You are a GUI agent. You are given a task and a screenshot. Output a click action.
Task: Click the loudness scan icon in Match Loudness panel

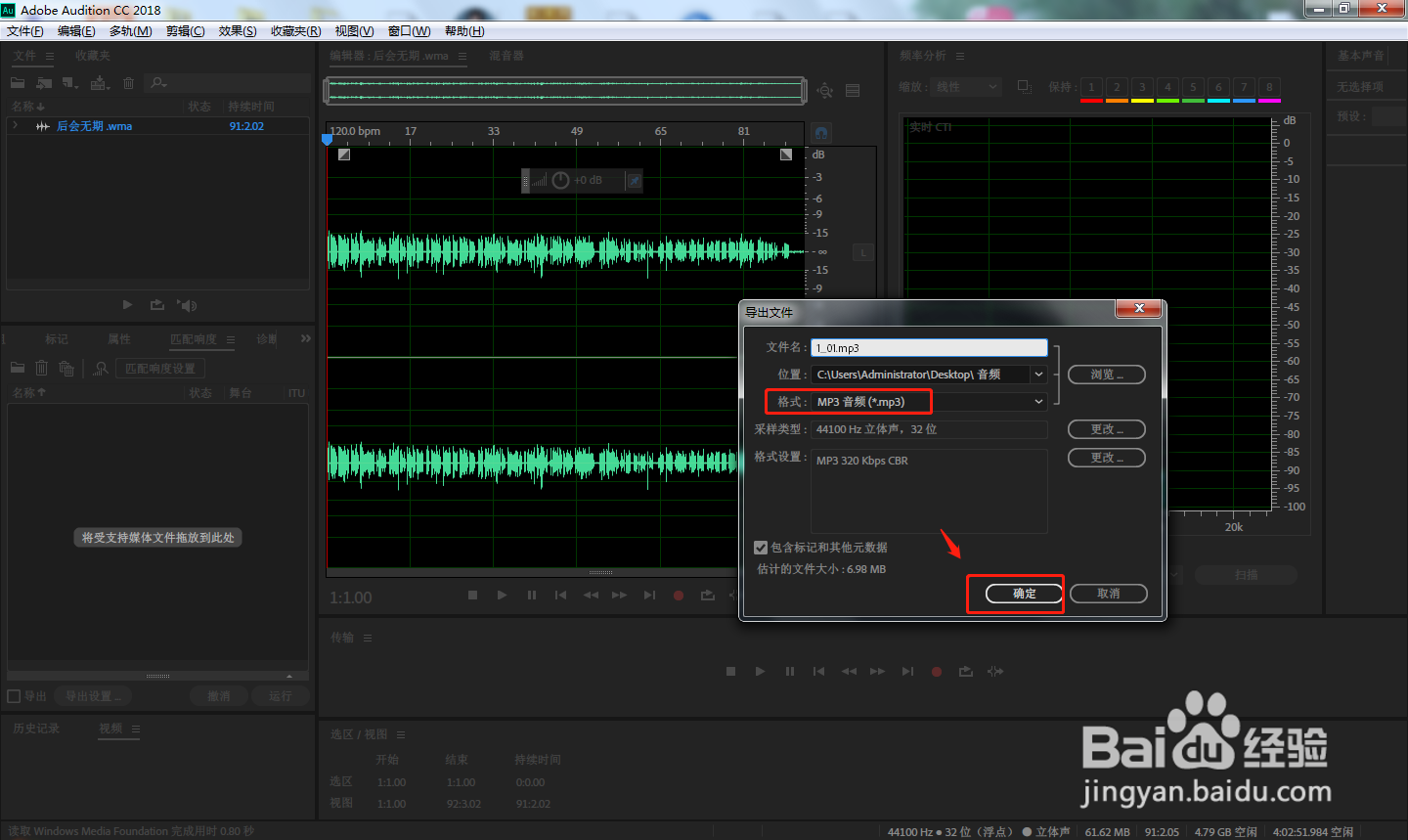click(101, 369)
